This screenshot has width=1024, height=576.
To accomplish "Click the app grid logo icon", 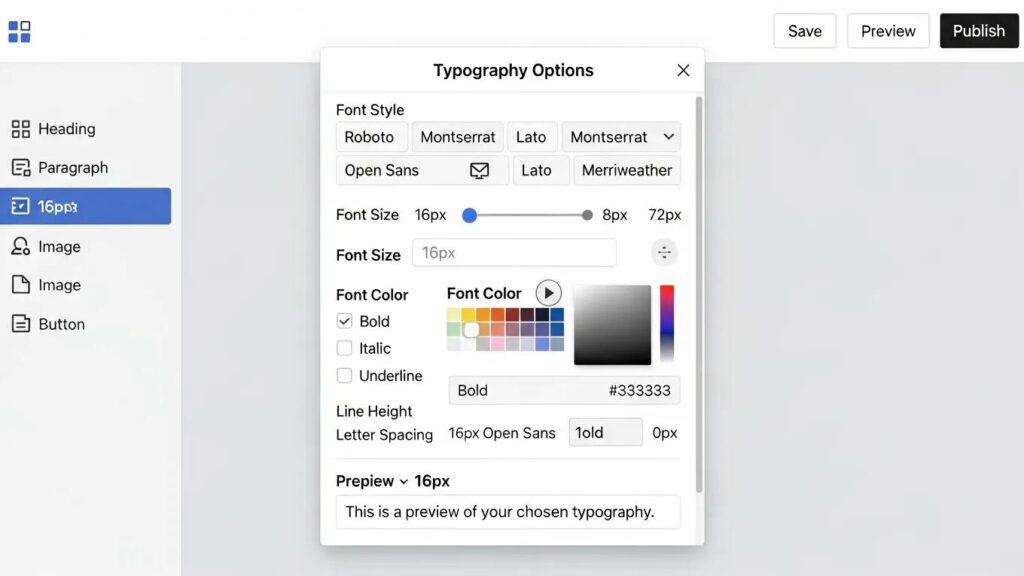I will pyautogui.click(x=19, y=31).
